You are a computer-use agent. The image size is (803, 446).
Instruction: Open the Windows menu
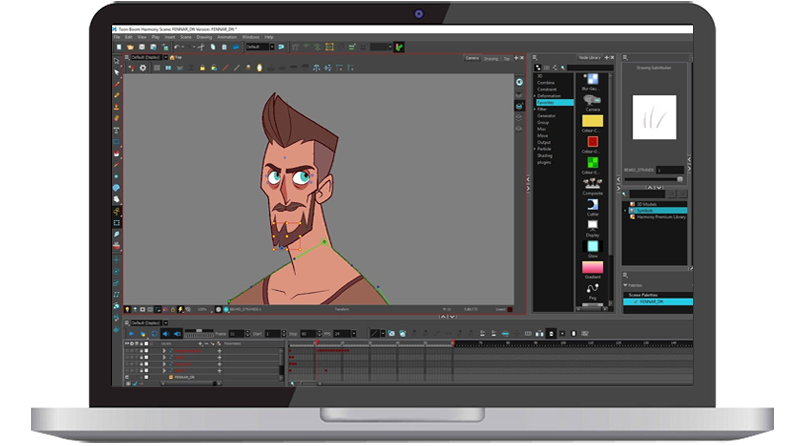(x=250, y=37)
